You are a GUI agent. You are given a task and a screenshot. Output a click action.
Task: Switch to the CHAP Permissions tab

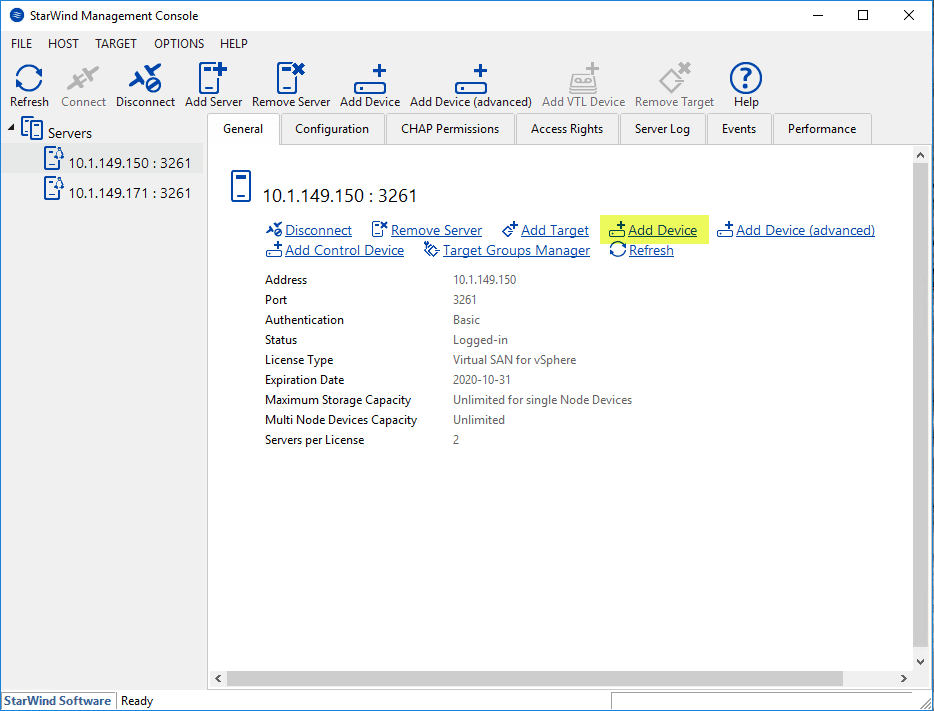point(450,129)
